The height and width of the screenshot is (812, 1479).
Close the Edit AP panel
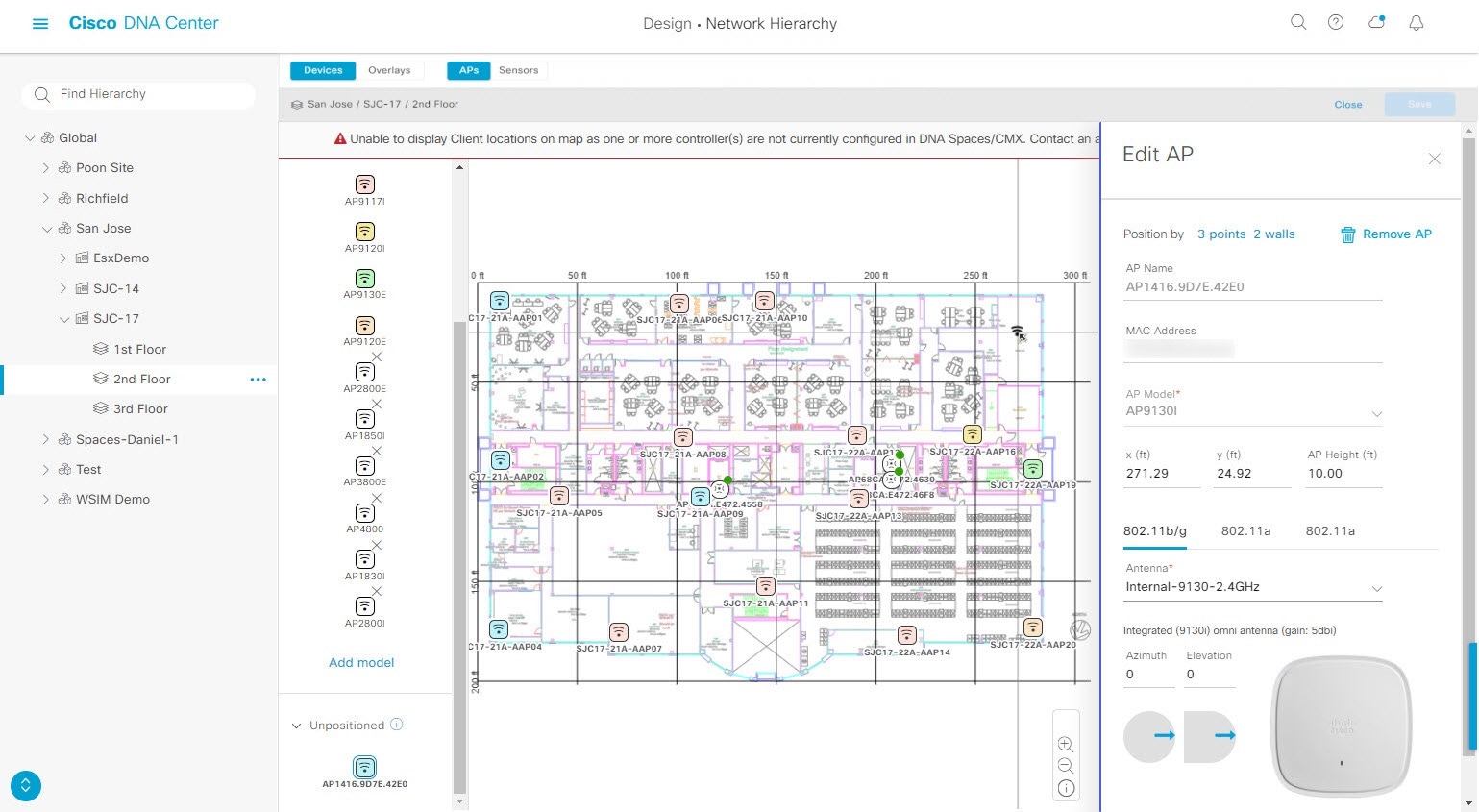[x=1434, y=159]
